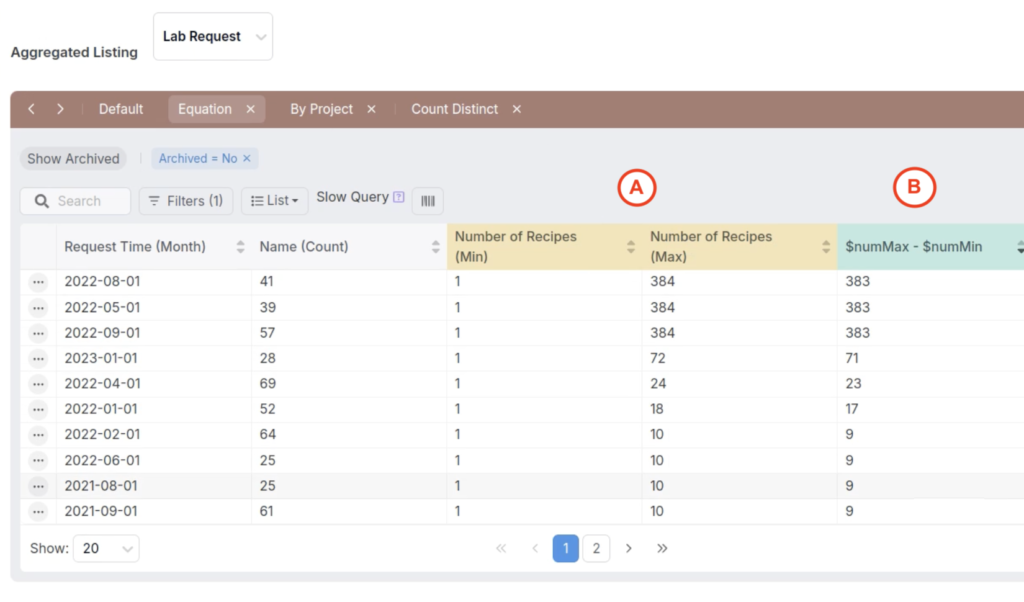Open Lab Request listing dropdown
The image size is (1024, 602).
(213, 37)
